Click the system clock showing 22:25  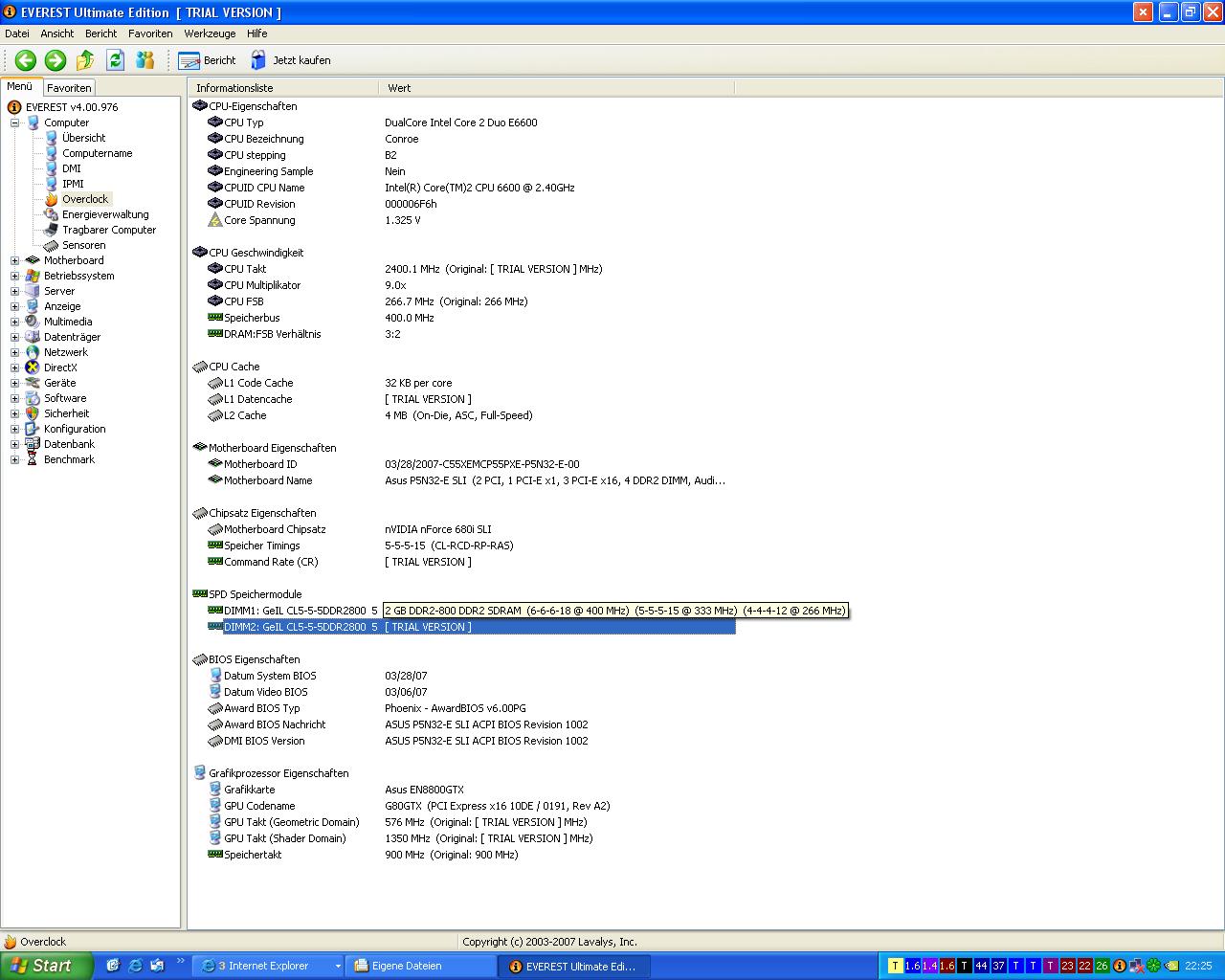[x=1198, y=967]
